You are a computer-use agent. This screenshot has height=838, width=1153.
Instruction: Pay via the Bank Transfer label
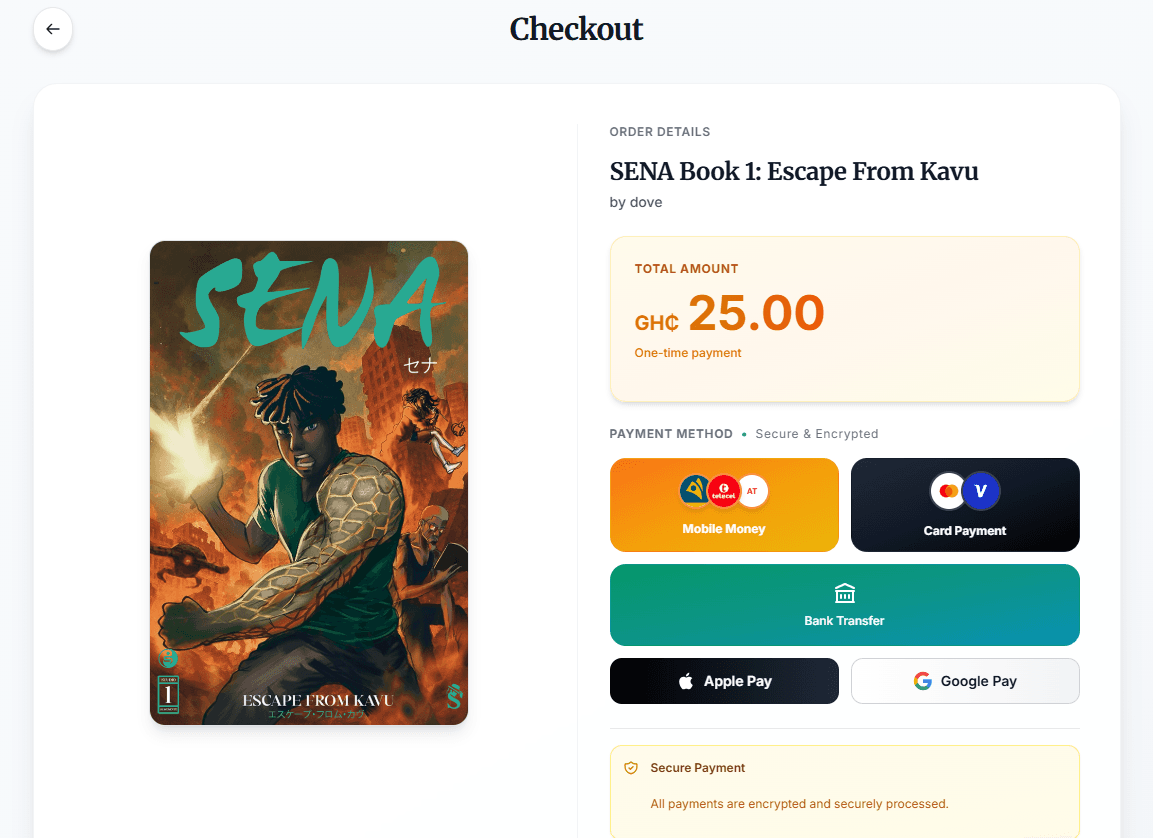(x=845, y=621)
